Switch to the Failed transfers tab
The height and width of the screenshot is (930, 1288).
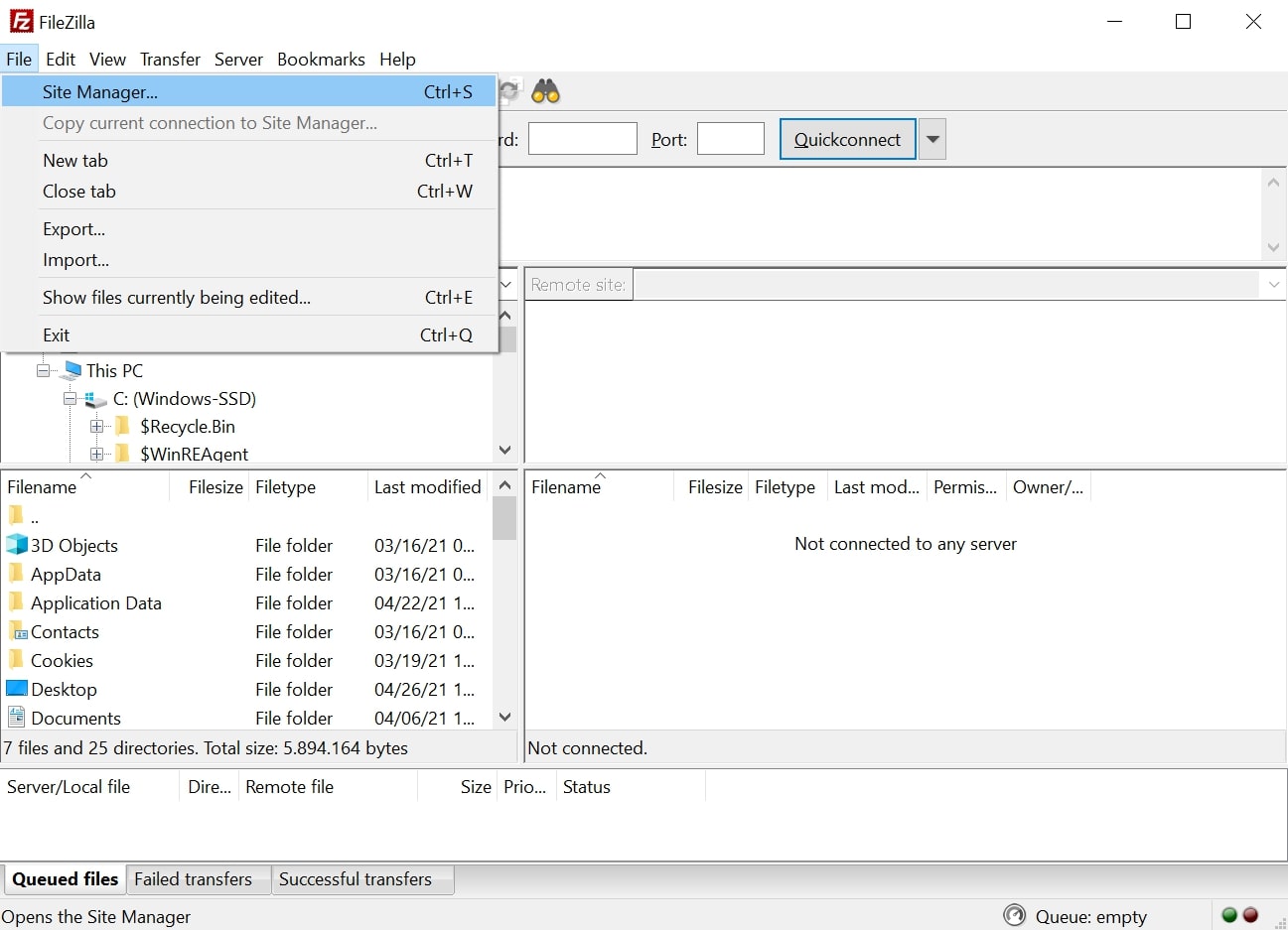coord(200,879)
